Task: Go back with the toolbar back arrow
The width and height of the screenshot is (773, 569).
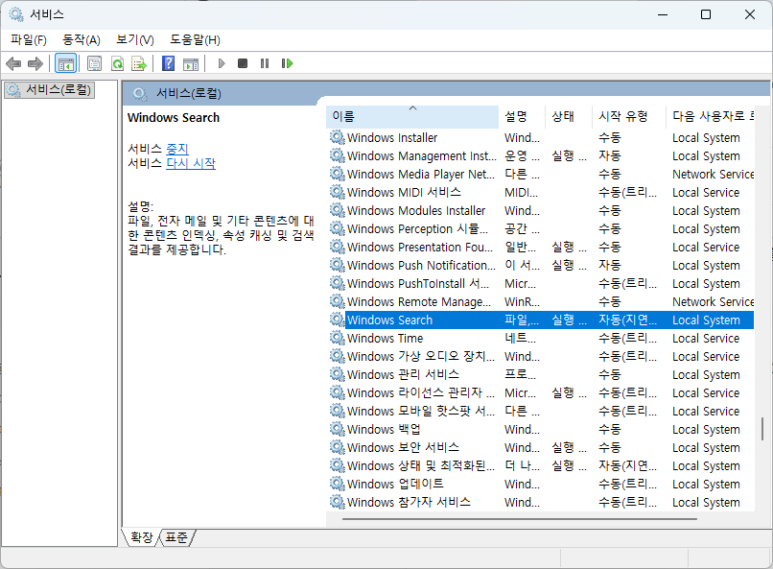Action: (x=13, y=64)
